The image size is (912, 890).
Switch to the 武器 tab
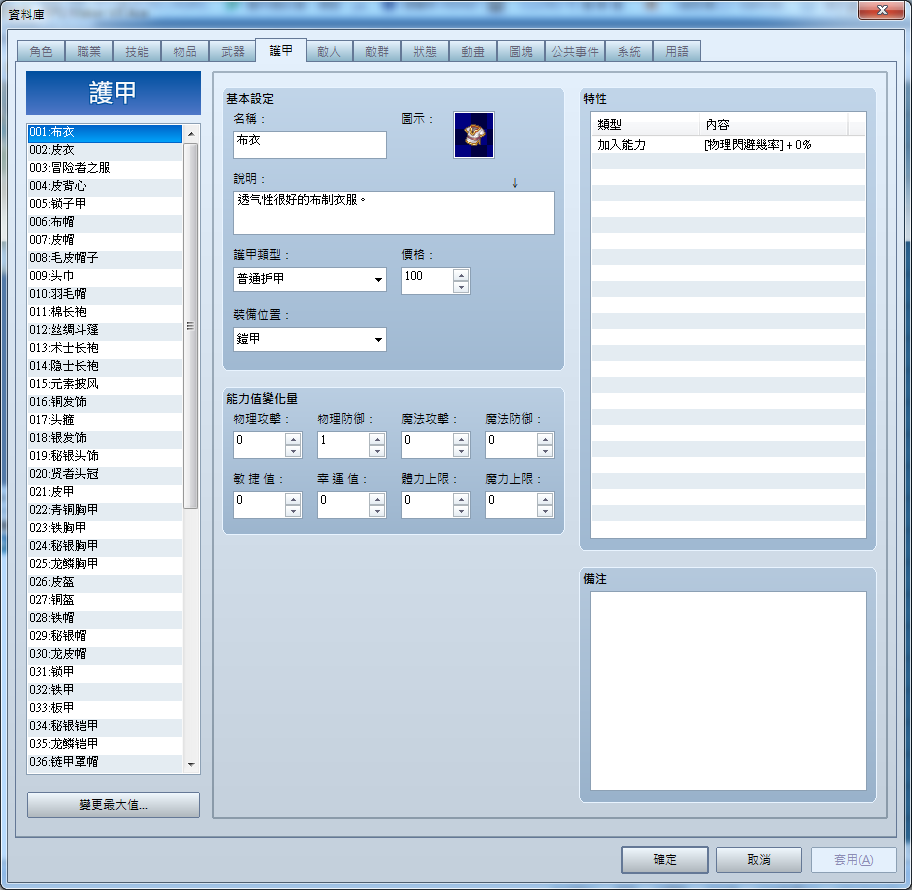point(233,51)
